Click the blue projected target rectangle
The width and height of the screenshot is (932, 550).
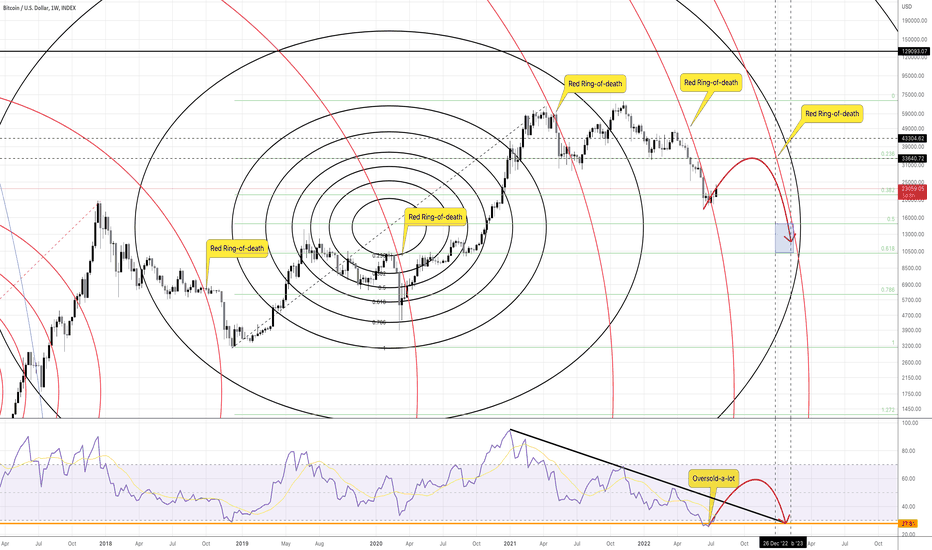[x=784, y=238]
